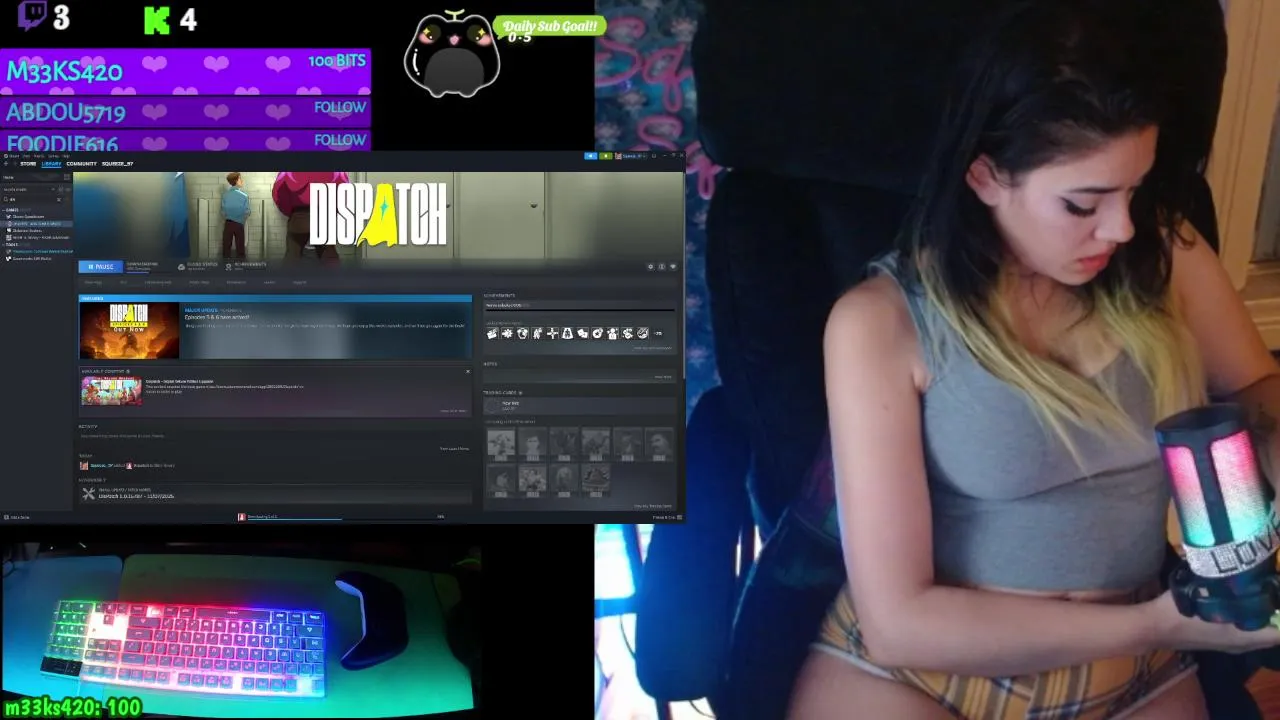
Task: Open the third trading card in top row
Action: 564,445
